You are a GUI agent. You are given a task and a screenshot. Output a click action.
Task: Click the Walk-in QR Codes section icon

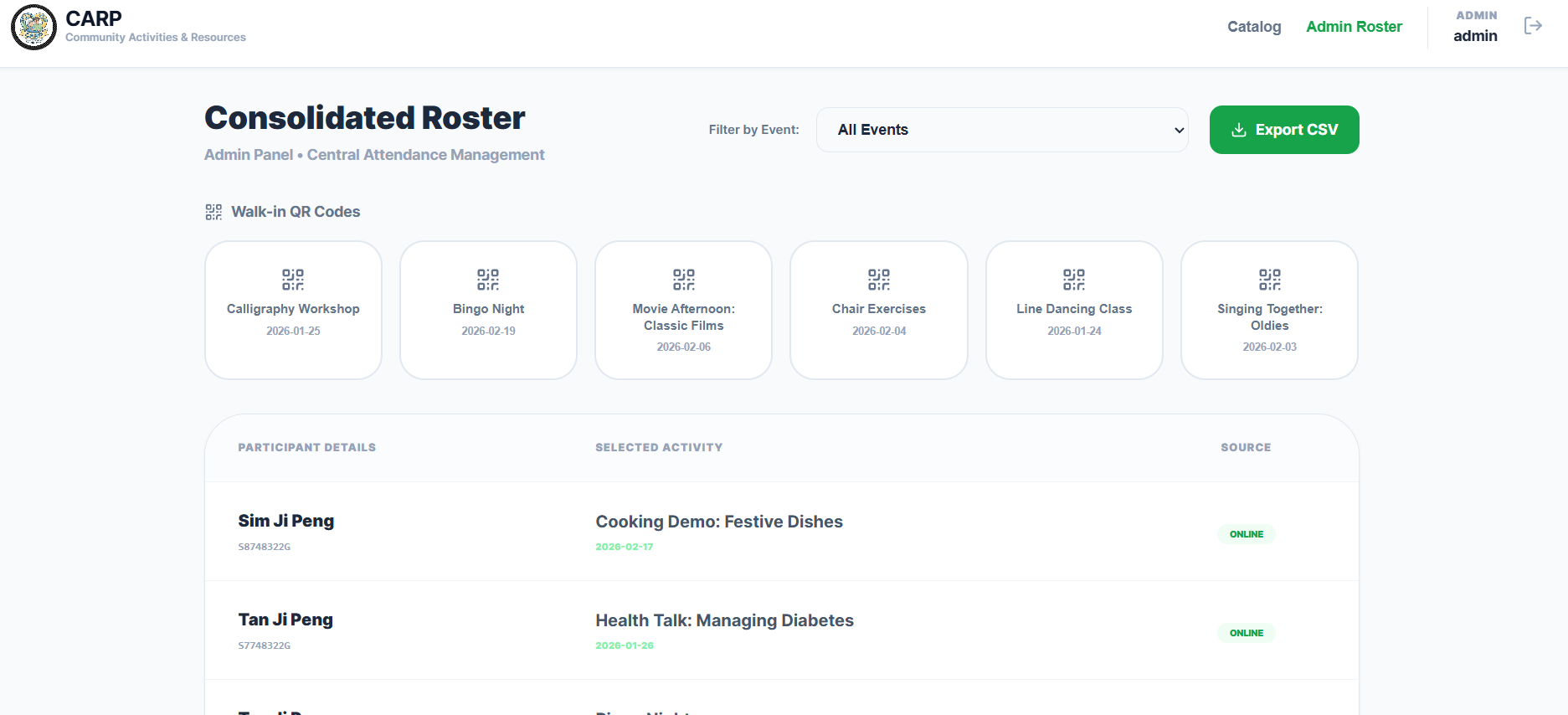click(x=213, y=212)
